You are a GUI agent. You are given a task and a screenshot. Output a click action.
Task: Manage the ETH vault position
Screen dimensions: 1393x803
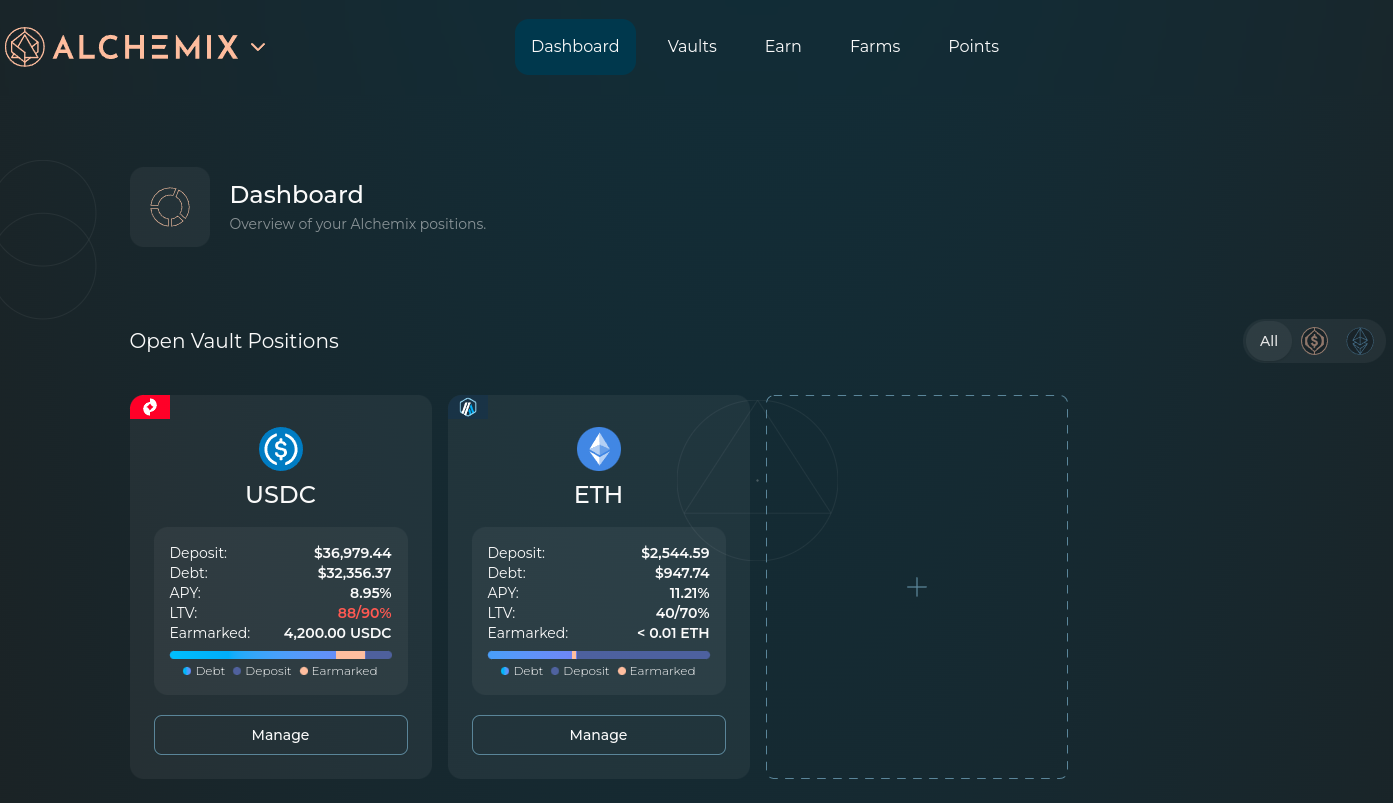pos(599,735)
